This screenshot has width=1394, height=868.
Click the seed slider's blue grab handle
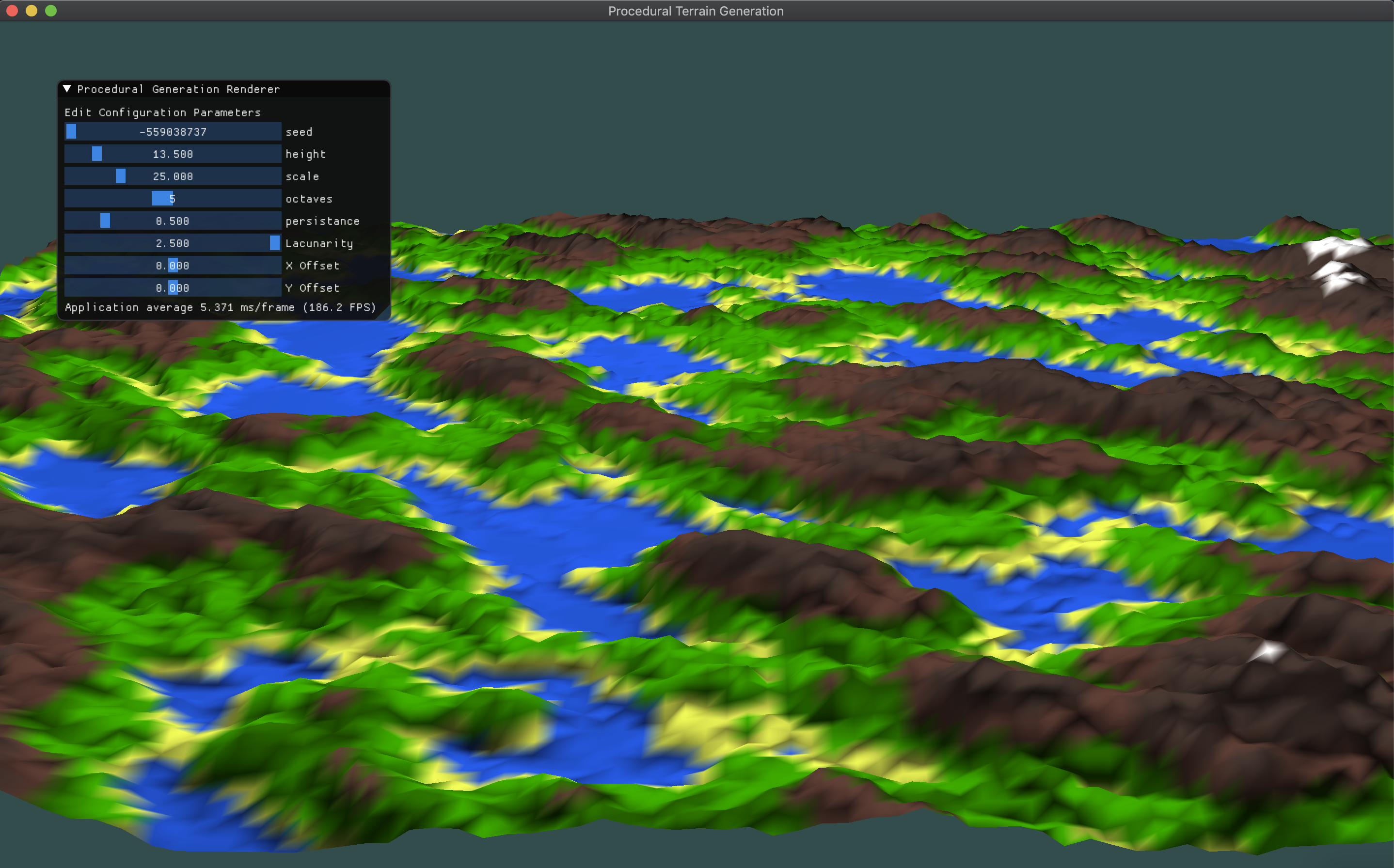(x=71, y=131)
